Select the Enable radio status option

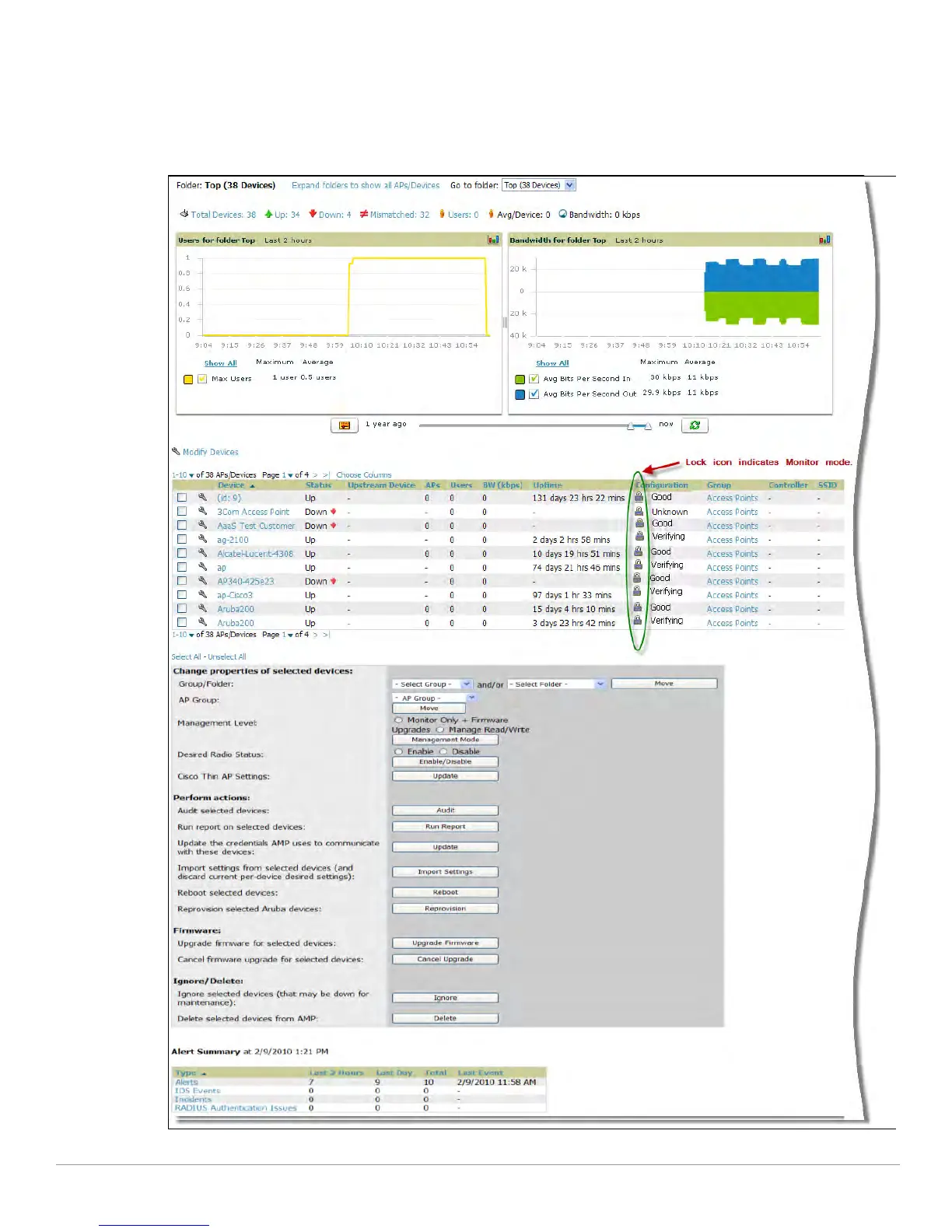(399, 751)
